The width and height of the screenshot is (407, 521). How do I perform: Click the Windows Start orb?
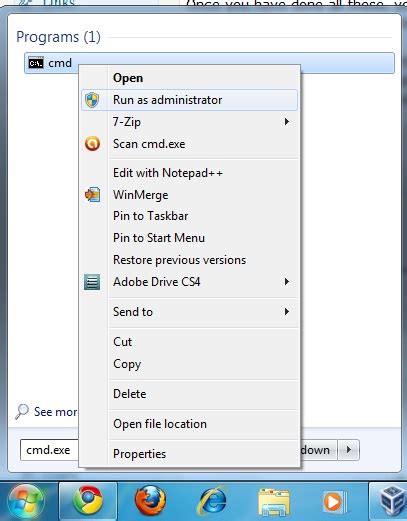(26, 501)
